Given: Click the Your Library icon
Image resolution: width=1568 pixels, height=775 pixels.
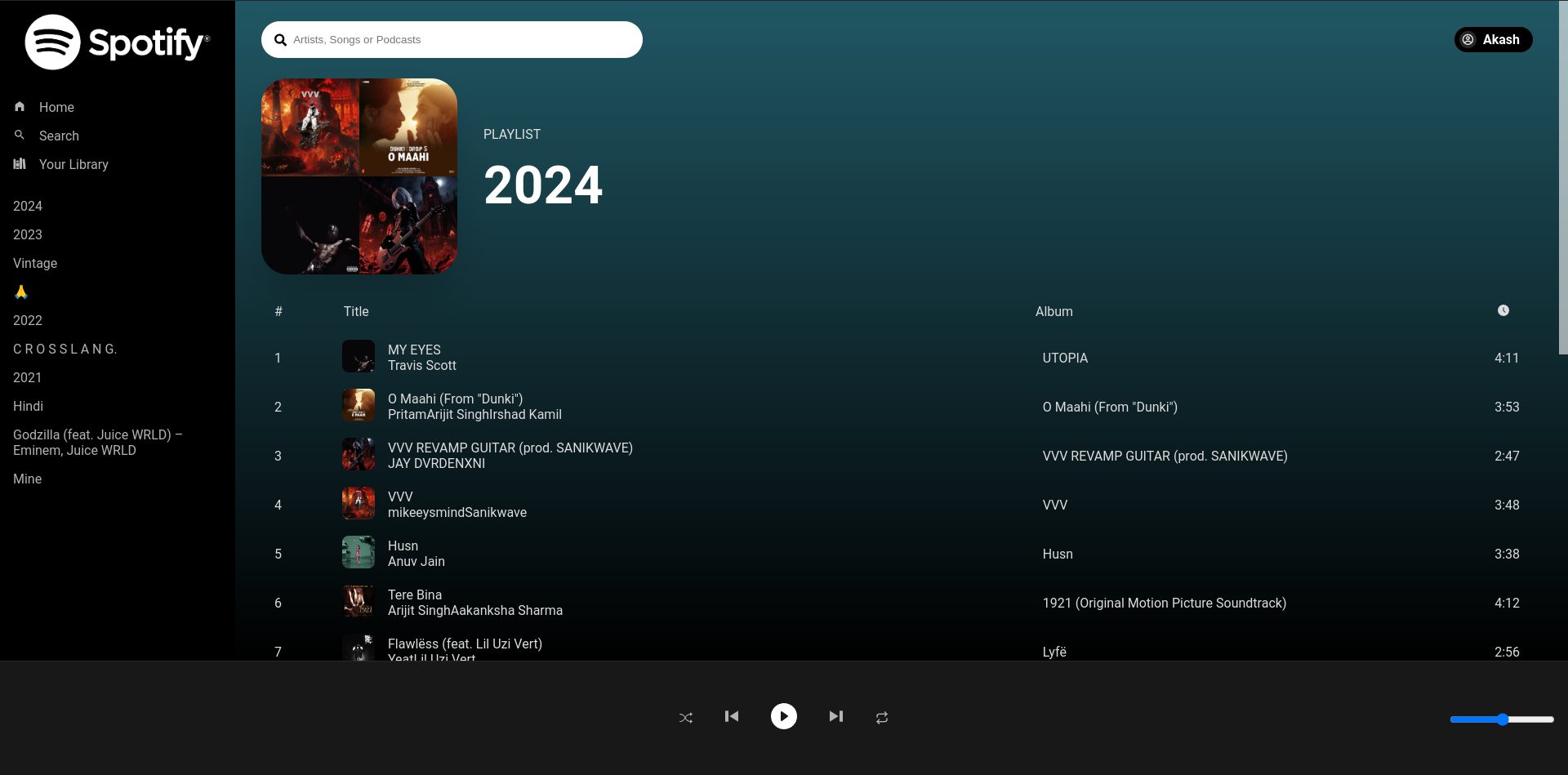Looking at the screenshot, I should tap(20, 163).
